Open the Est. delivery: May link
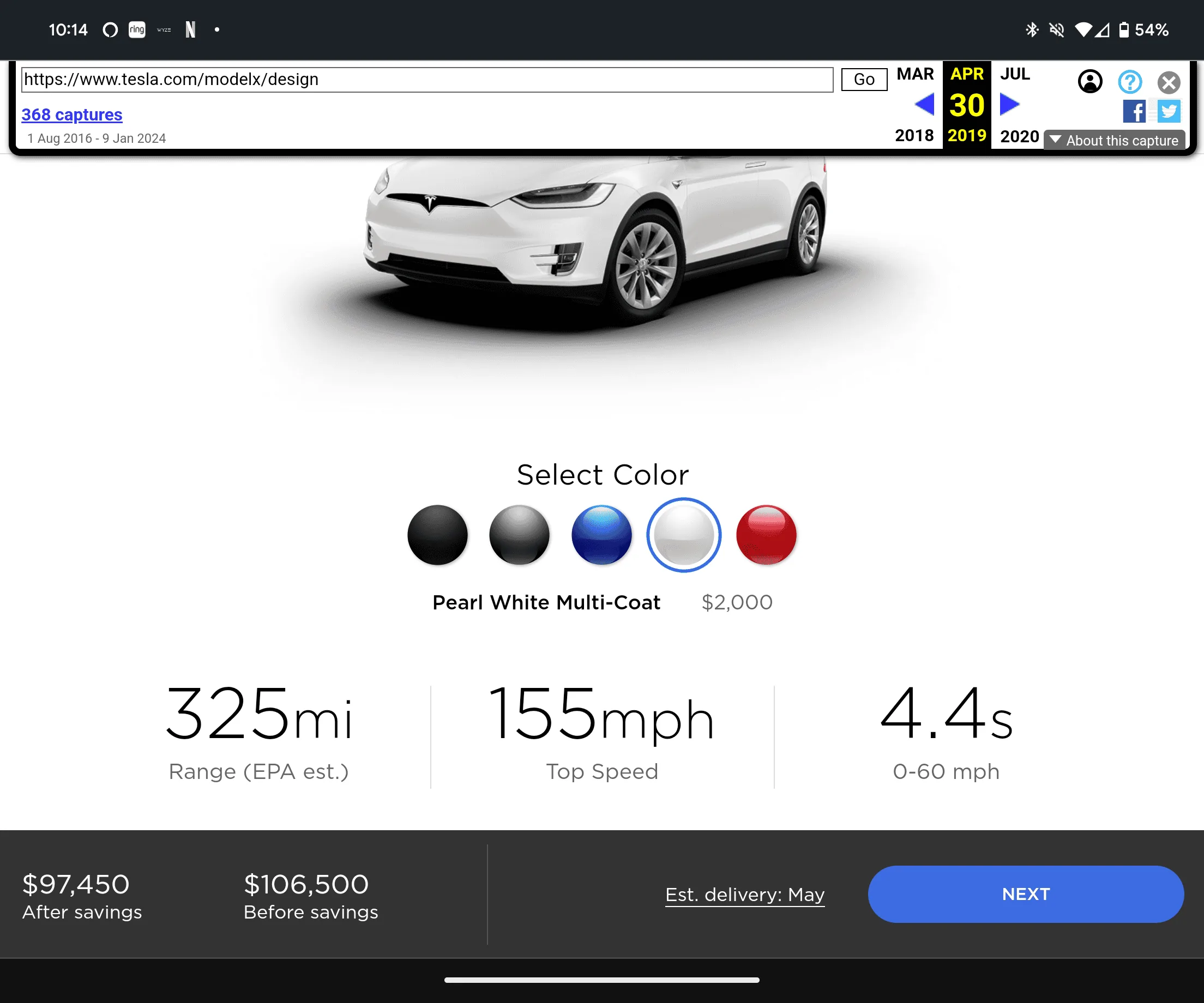1204x1003 pixels. (745, 895)
